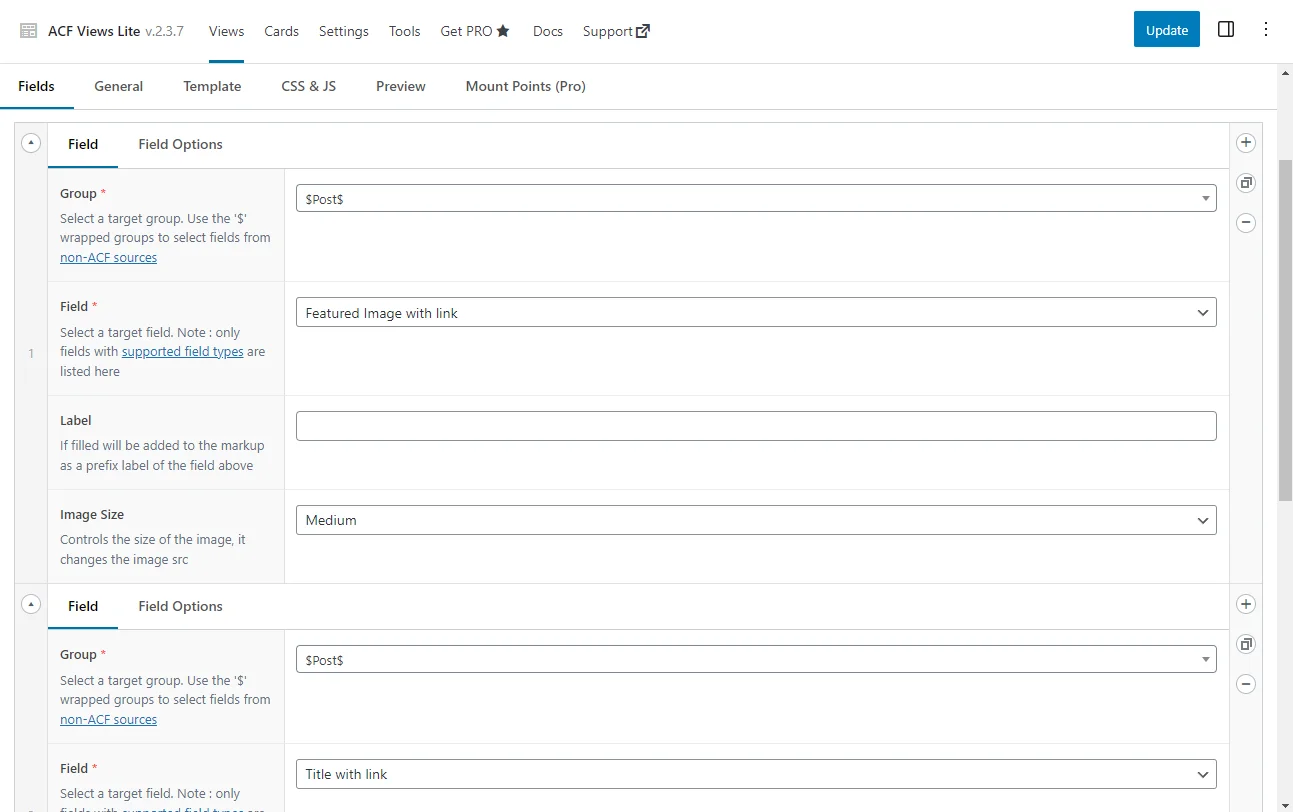The height and width of the screenshot is (812, 1293).
Task: Toggle the settings sidebar panel icon
Action: (x=1226, y=30)
